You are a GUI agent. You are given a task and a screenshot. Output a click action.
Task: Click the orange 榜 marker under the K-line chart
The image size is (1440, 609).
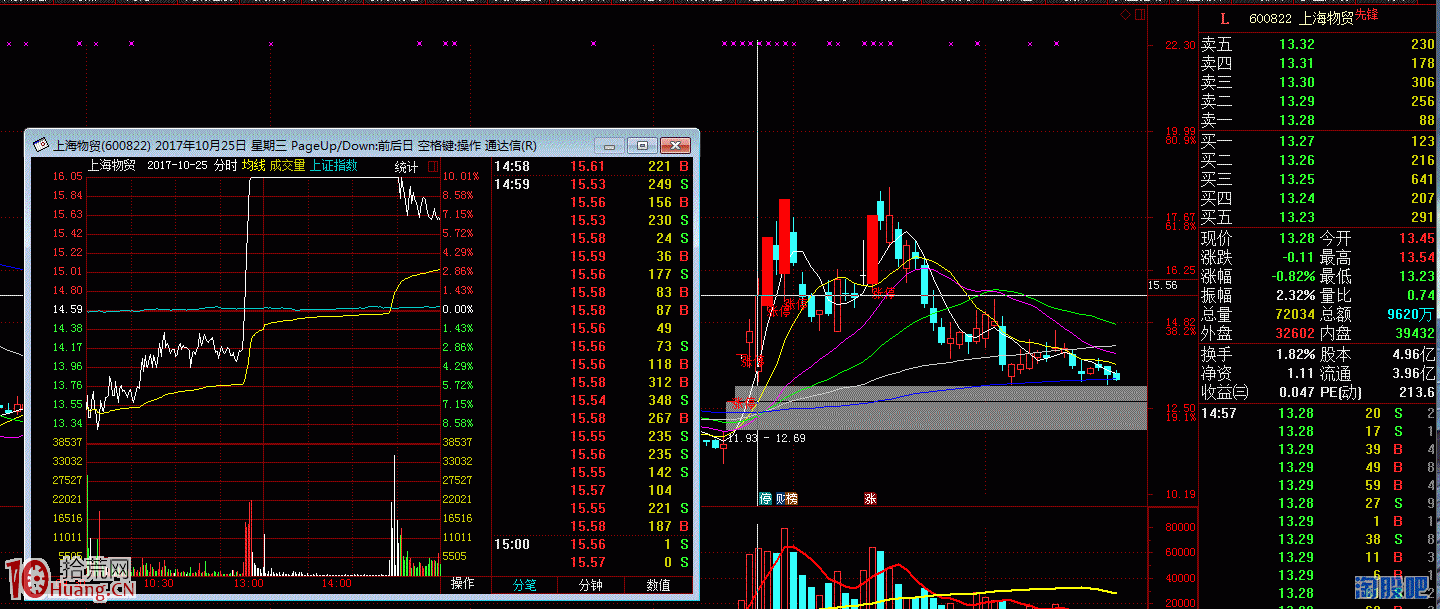click(x=792, y=498)
